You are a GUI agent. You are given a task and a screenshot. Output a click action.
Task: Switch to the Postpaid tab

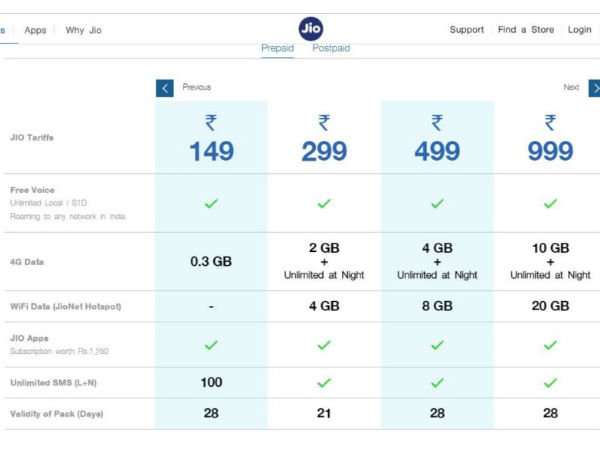pos(331,48)
